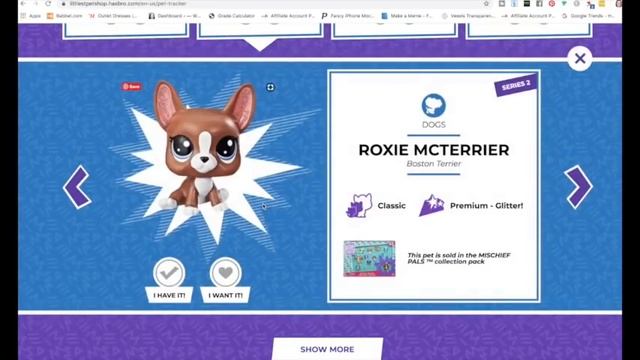
Task: Click the browser address bar
Action: (269, 4)
